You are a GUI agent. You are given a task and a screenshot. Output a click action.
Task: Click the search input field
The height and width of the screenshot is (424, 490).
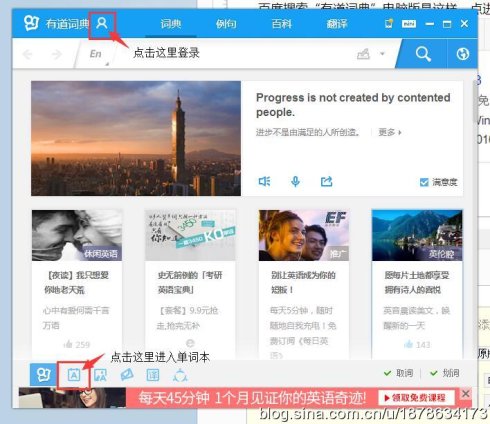[233, 54]
